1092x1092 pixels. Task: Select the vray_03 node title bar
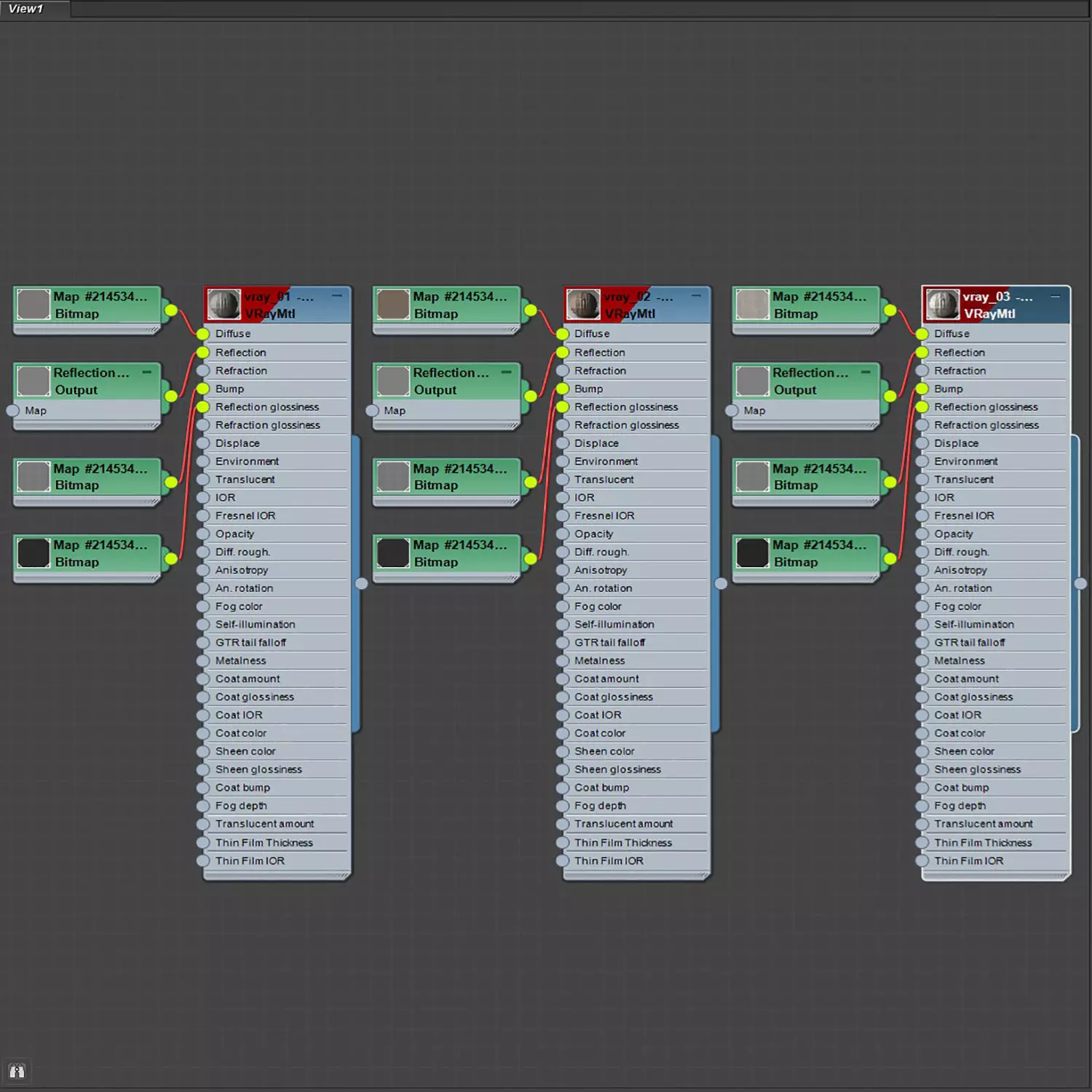click(x=996, y=305)
